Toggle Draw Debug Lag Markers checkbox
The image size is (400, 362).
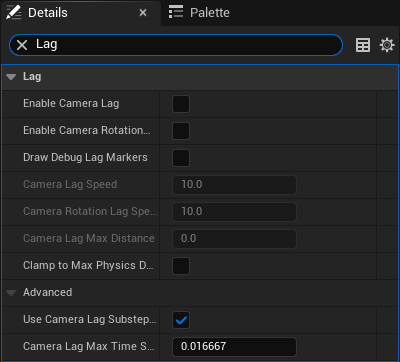(181, 158)
